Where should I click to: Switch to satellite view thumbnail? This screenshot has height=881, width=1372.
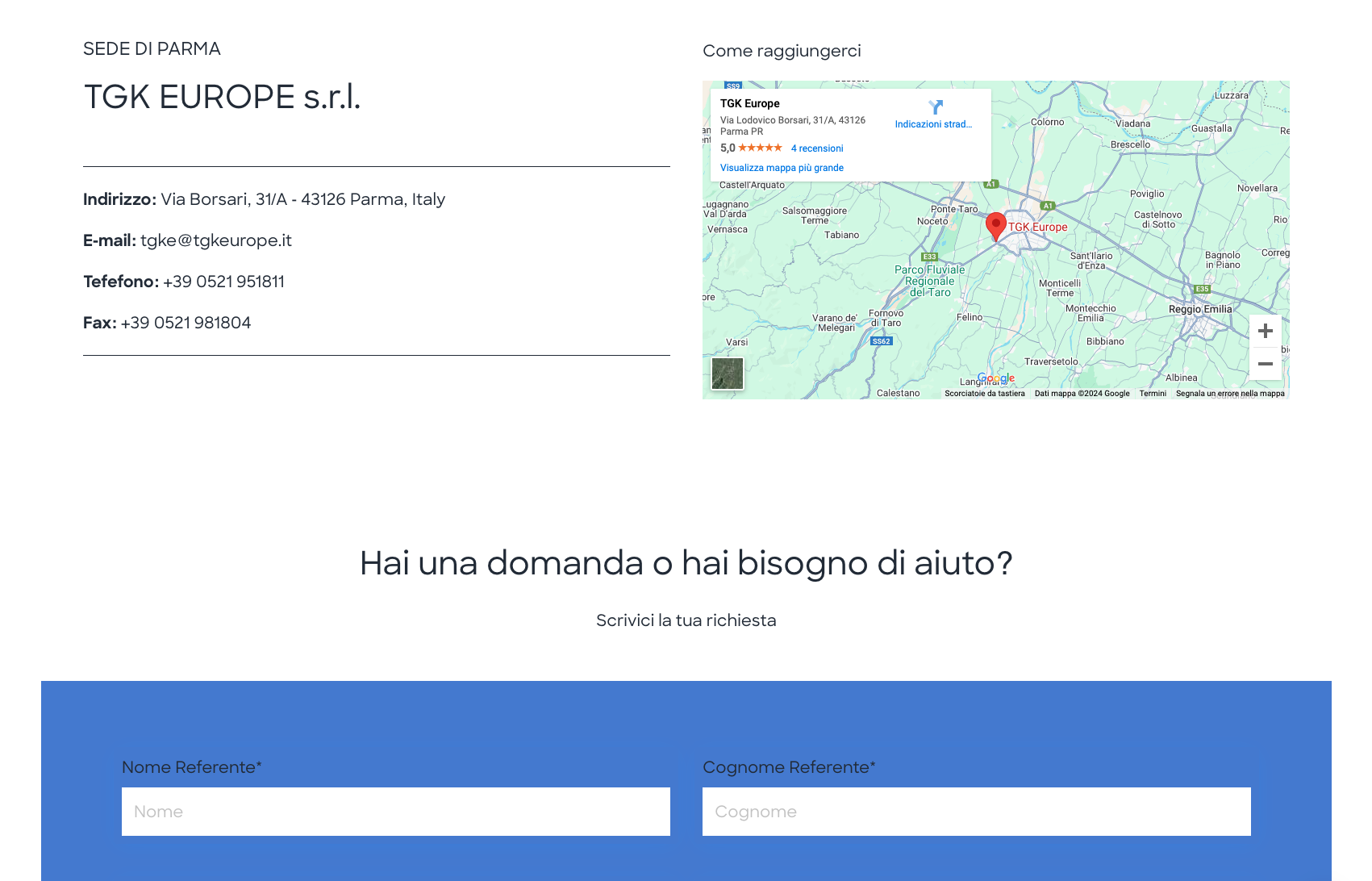point(727,374)
